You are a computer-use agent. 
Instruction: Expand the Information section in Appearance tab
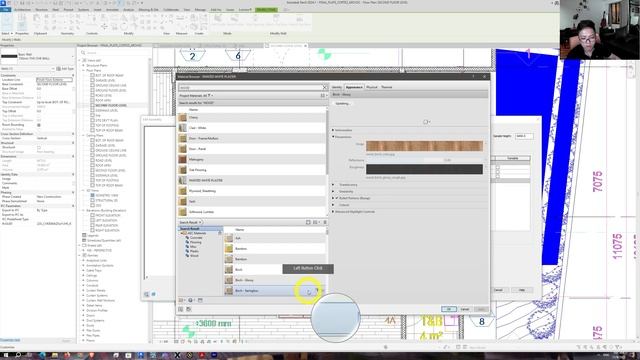click(333, 130)
